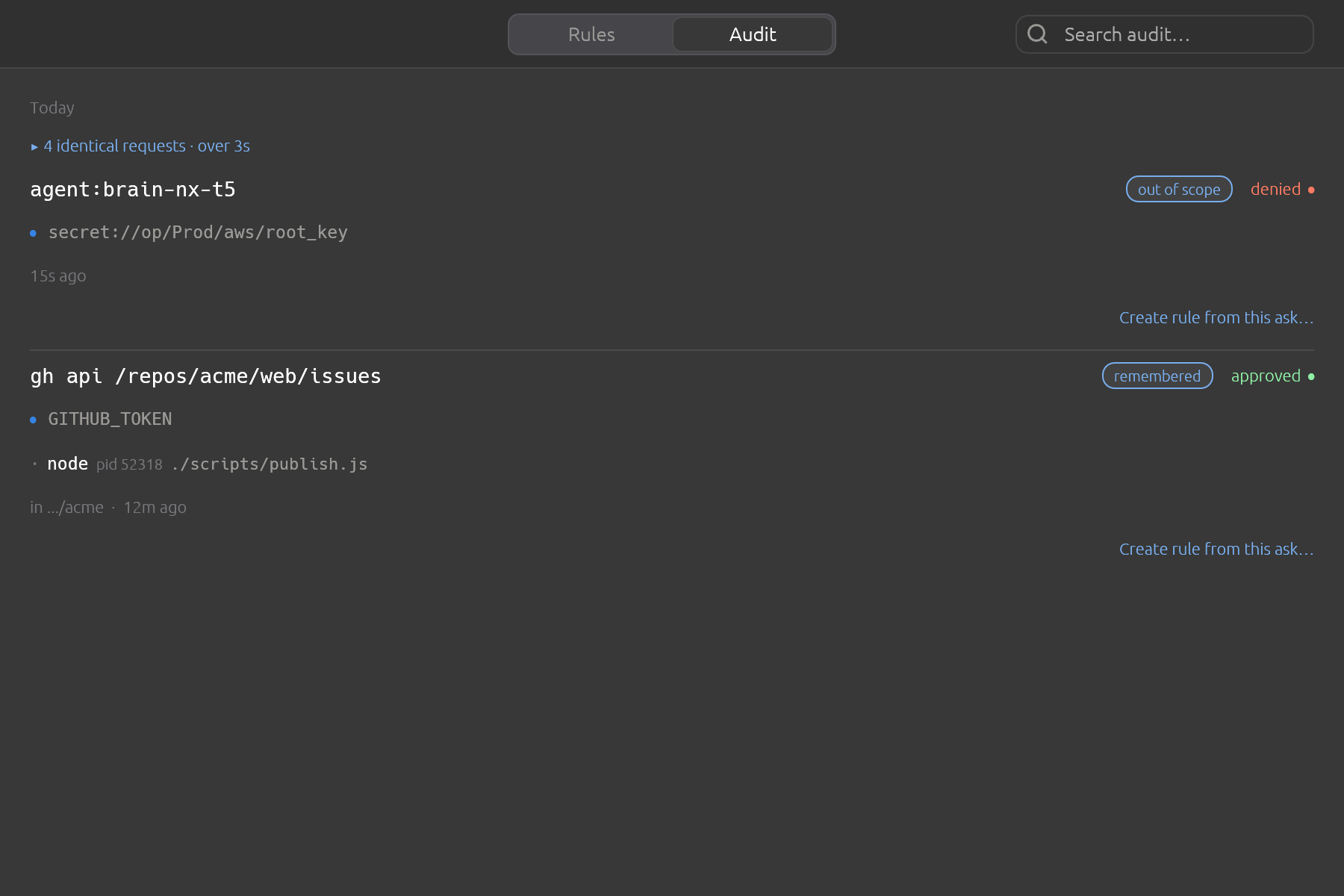
Task: Click gh api /repos/acme/web/issues title
Action: (205, 376)
